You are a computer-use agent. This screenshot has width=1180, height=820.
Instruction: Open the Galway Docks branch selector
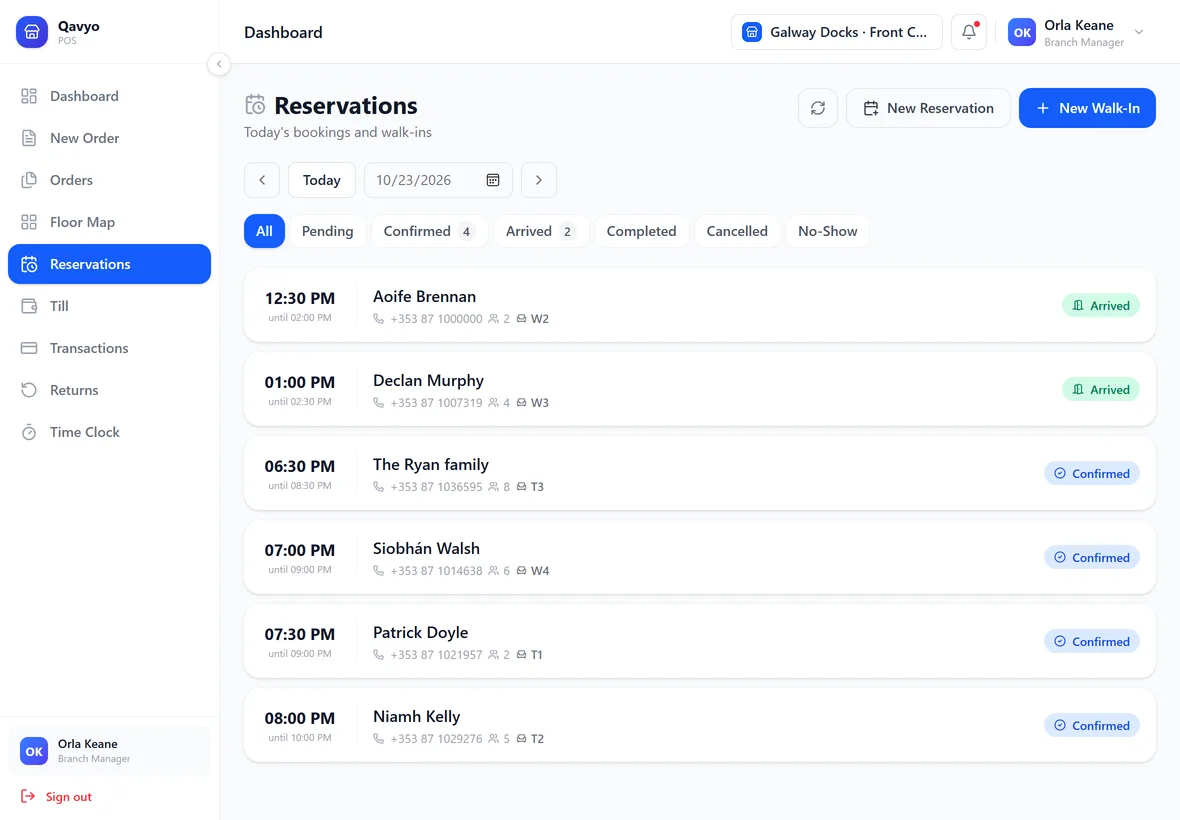[837, 32]
